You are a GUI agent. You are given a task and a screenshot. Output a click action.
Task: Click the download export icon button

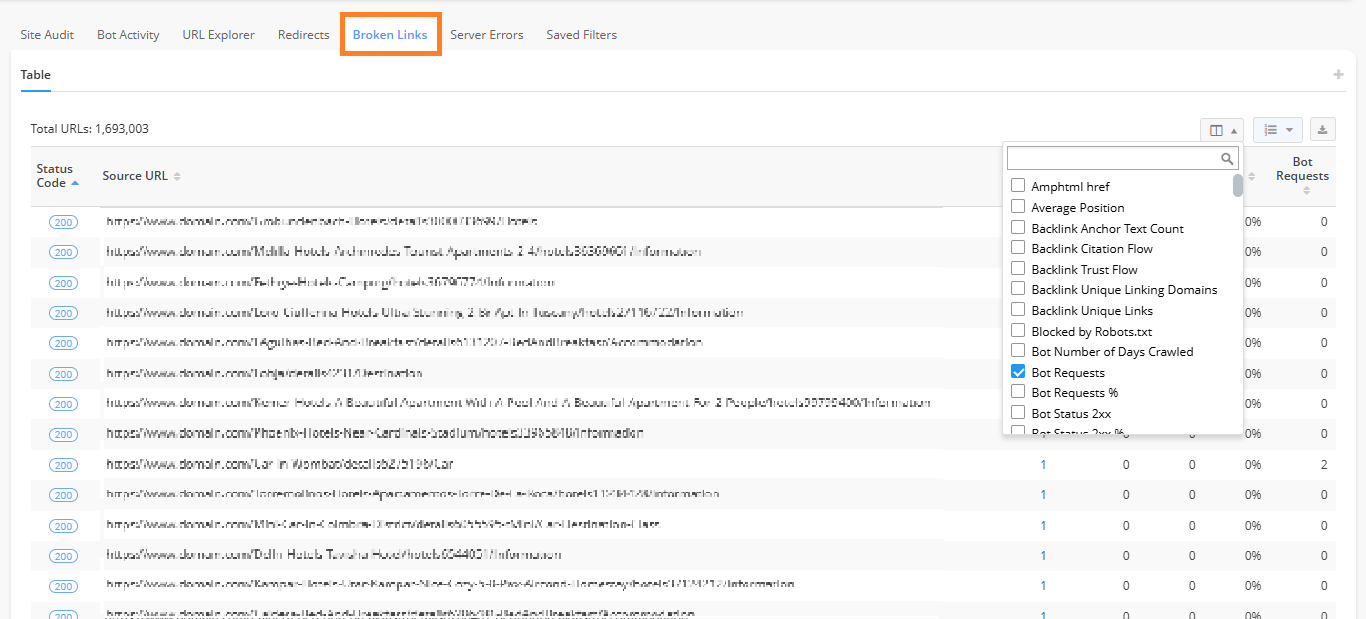tap(1322, 130)
